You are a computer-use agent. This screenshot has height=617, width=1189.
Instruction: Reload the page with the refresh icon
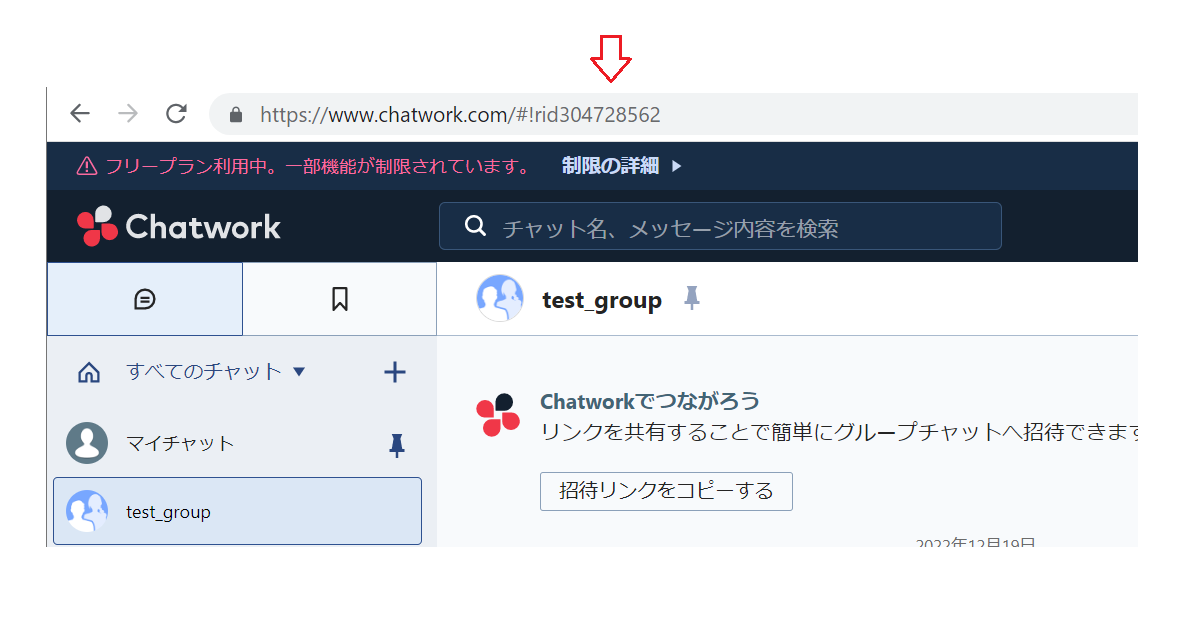tap(176, 114)
